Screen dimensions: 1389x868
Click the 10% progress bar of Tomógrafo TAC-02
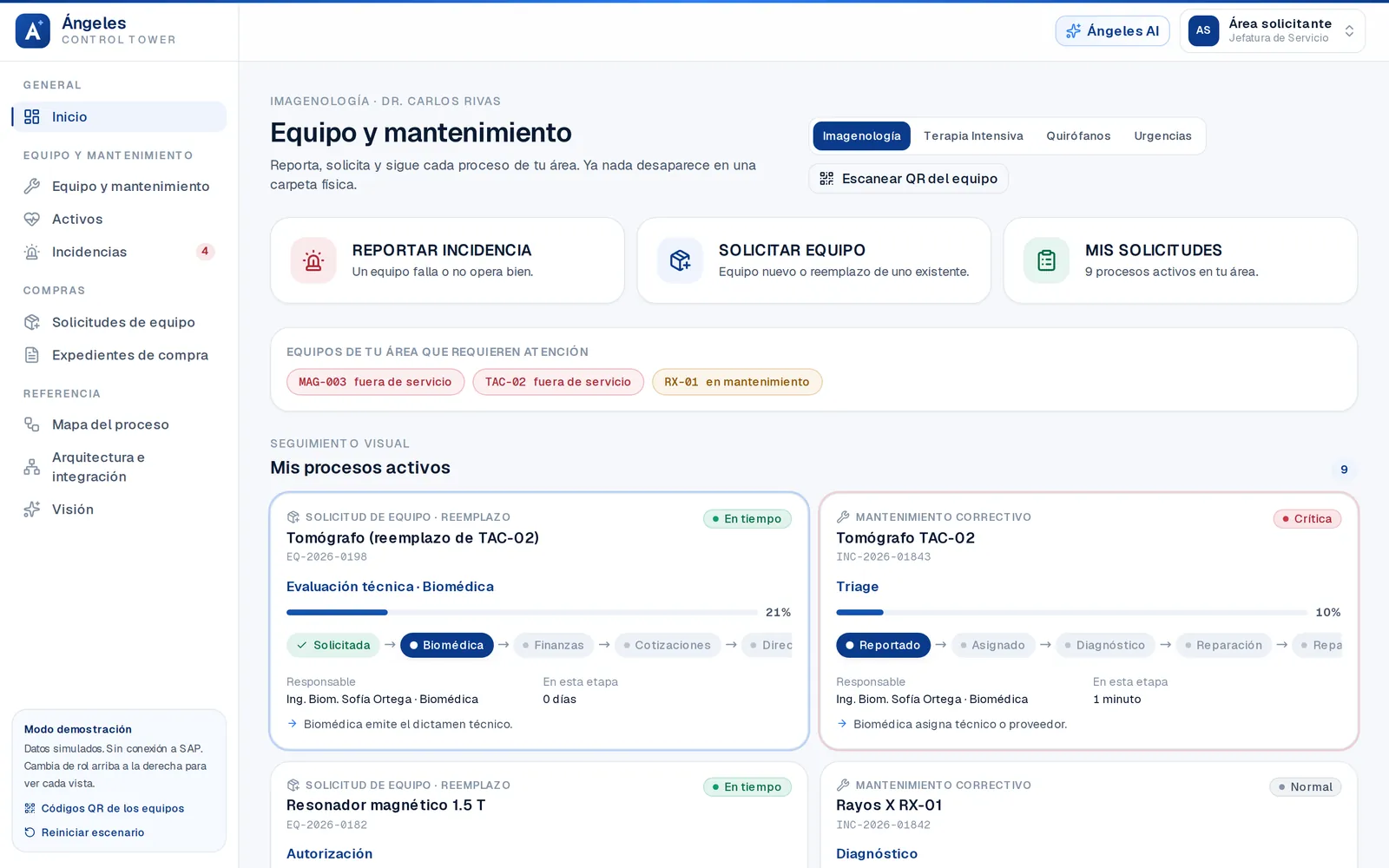click(1071, 613)
